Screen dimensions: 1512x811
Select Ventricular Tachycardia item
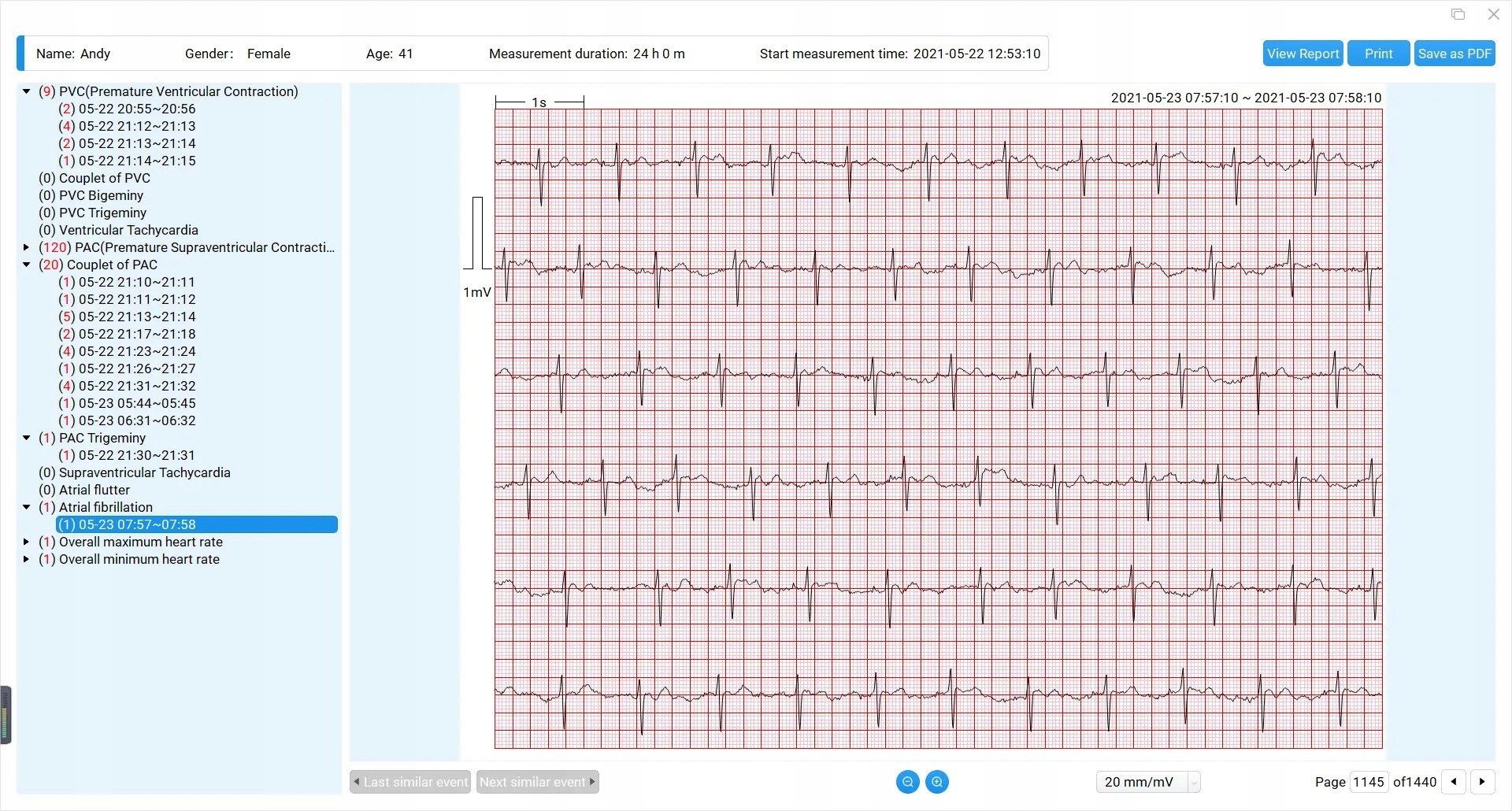(x=118, y=230)
